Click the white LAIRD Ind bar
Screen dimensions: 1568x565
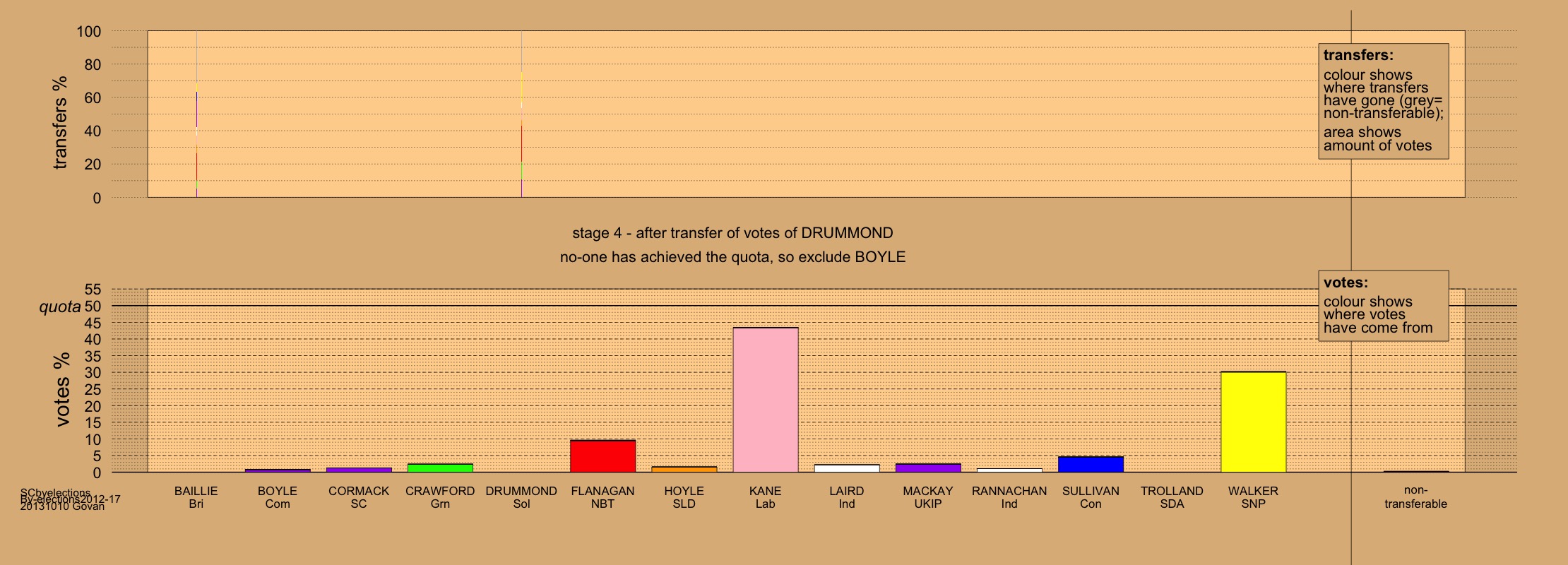(847, 468)
